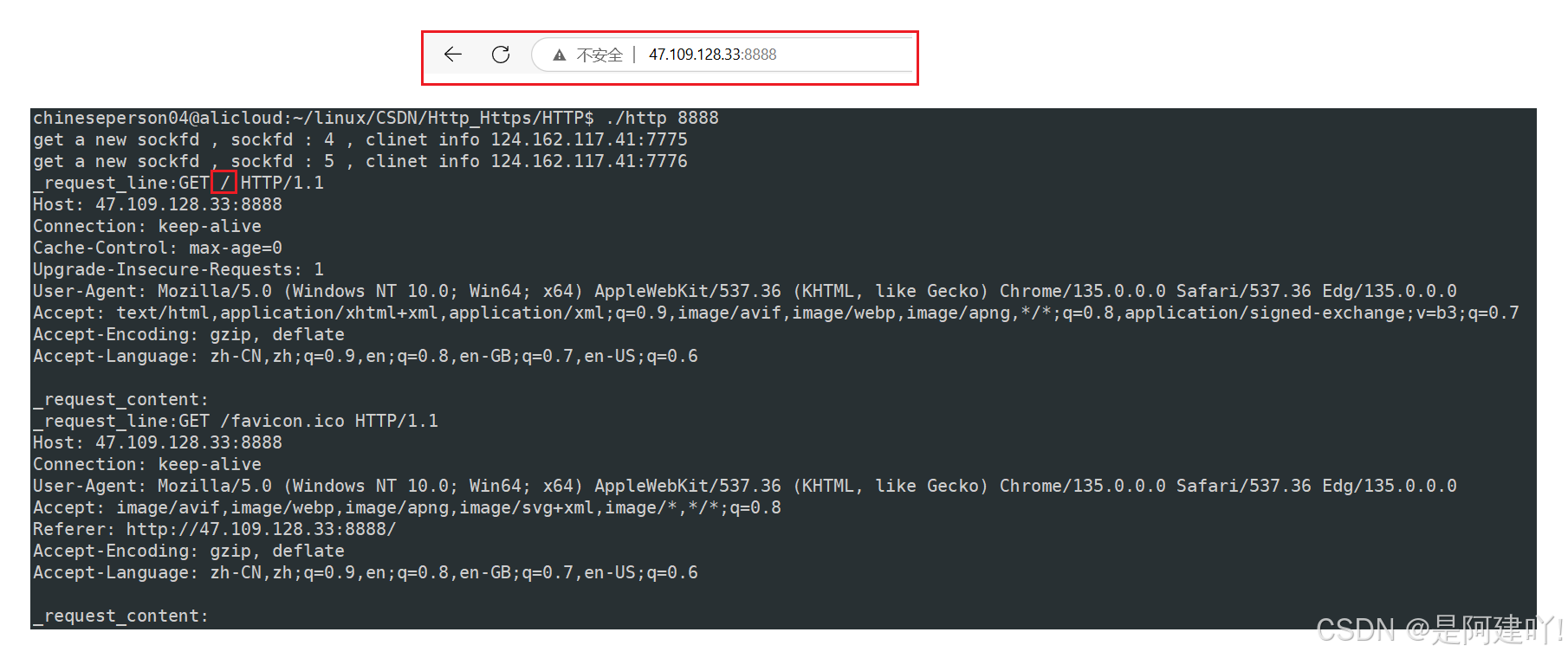Click the ./http 8888 command text
The image size is (1568, 658).
[x=662, y=118]
